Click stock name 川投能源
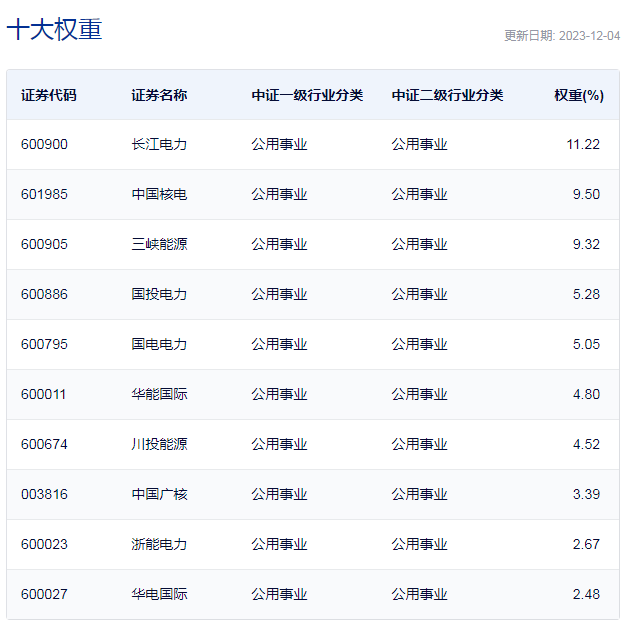627x628 pixels. coord(159,445)
